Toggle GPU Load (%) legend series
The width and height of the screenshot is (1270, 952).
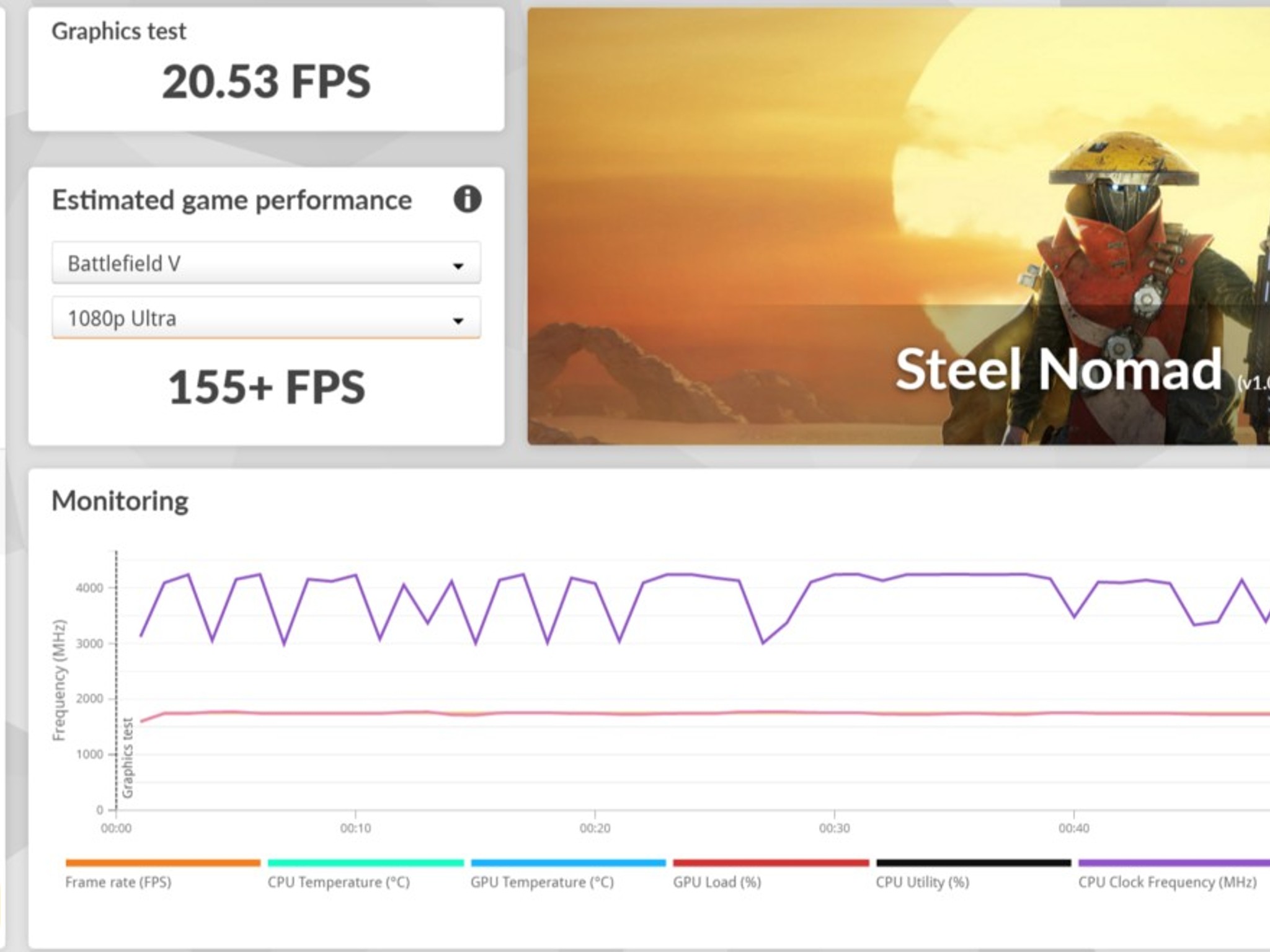pos(717,882)
